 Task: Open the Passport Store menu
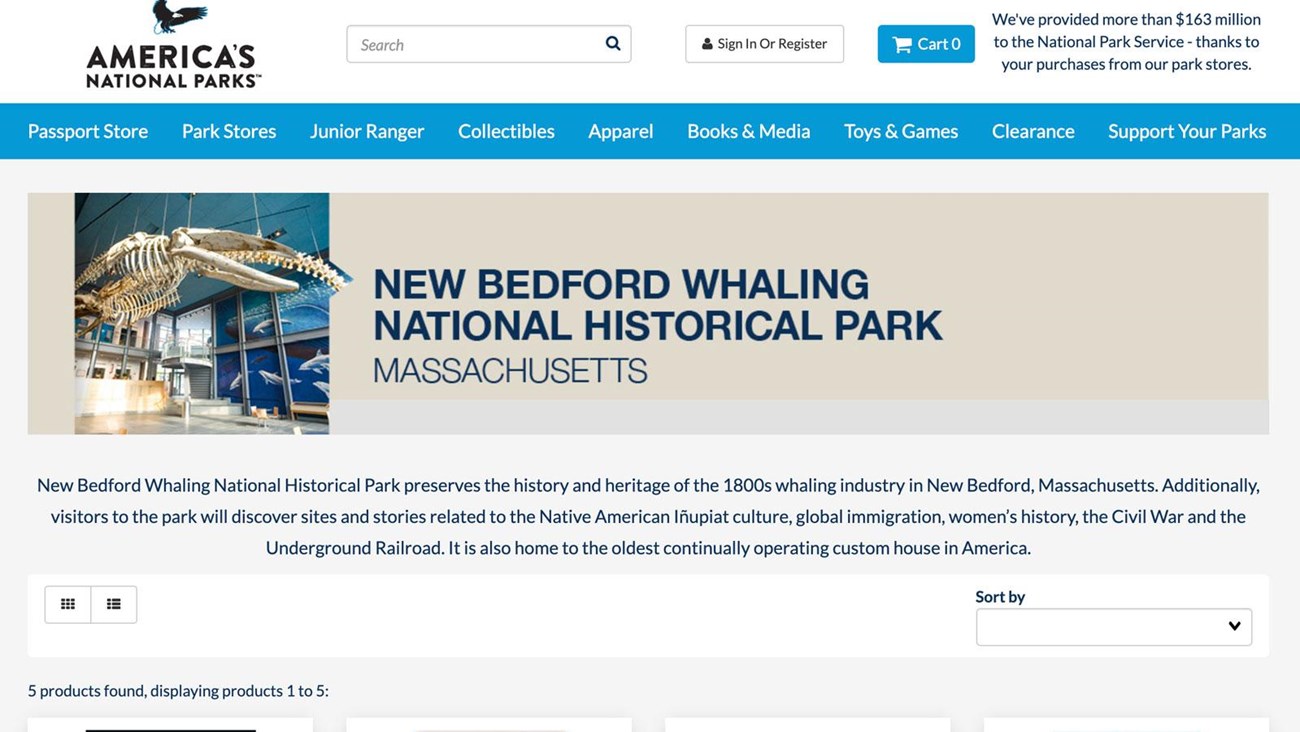click(x=88, y=131)
